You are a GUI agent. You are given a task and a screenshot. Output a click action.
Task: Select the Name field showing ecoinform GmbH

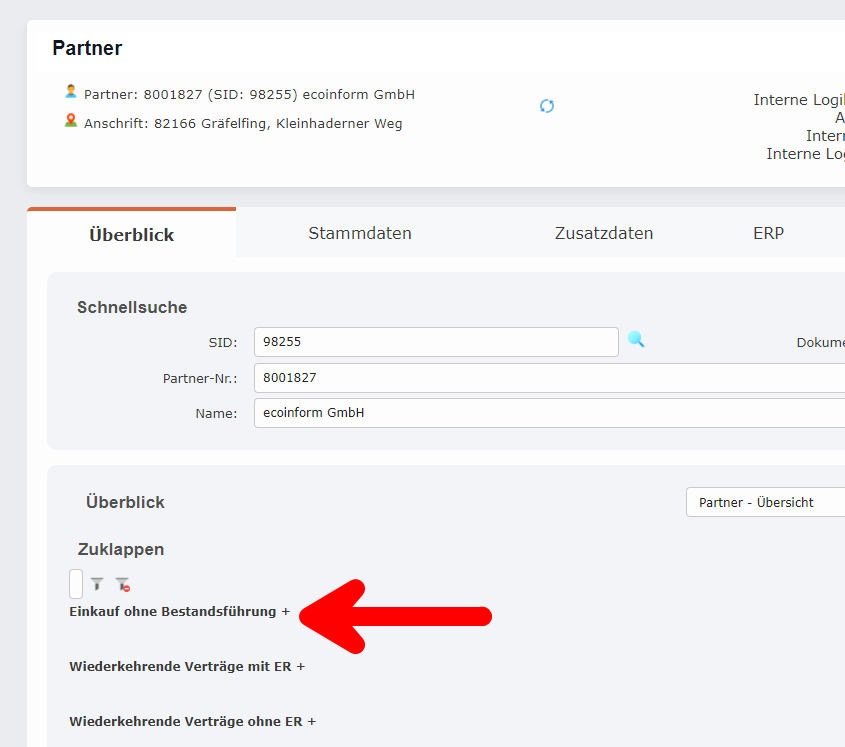435,412
